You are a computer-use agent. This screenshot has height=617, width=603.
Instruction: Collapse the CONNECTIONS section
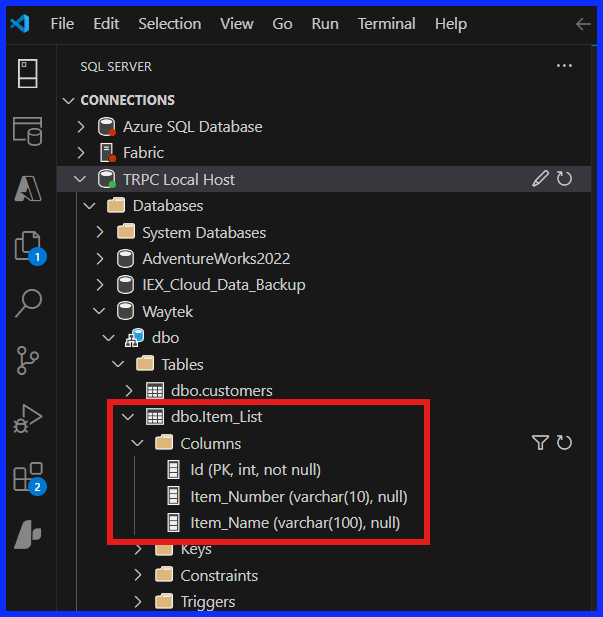coord(69,101)
